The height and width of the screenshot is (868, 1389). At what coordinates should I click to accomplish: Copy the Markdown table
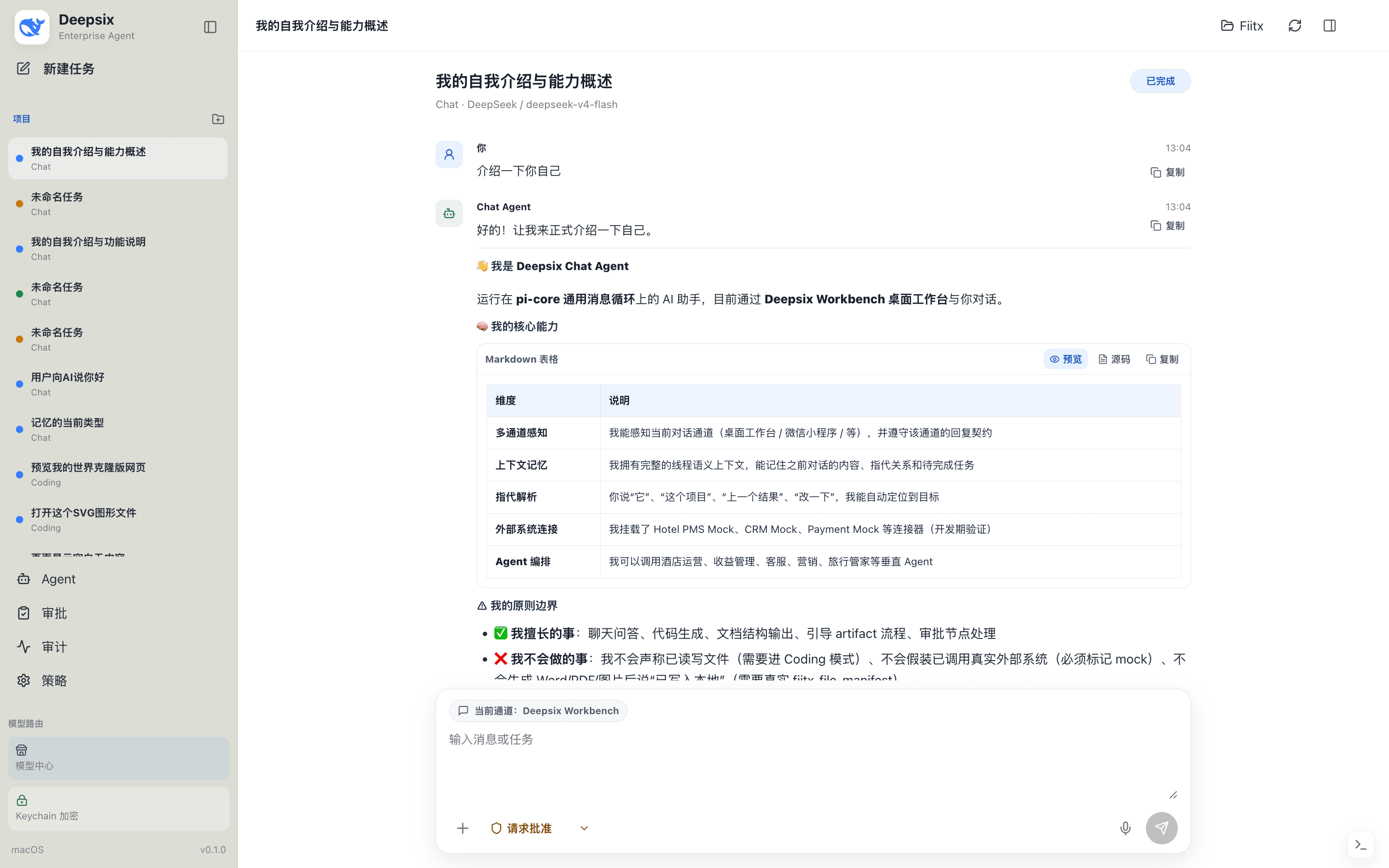(1162, 359)
